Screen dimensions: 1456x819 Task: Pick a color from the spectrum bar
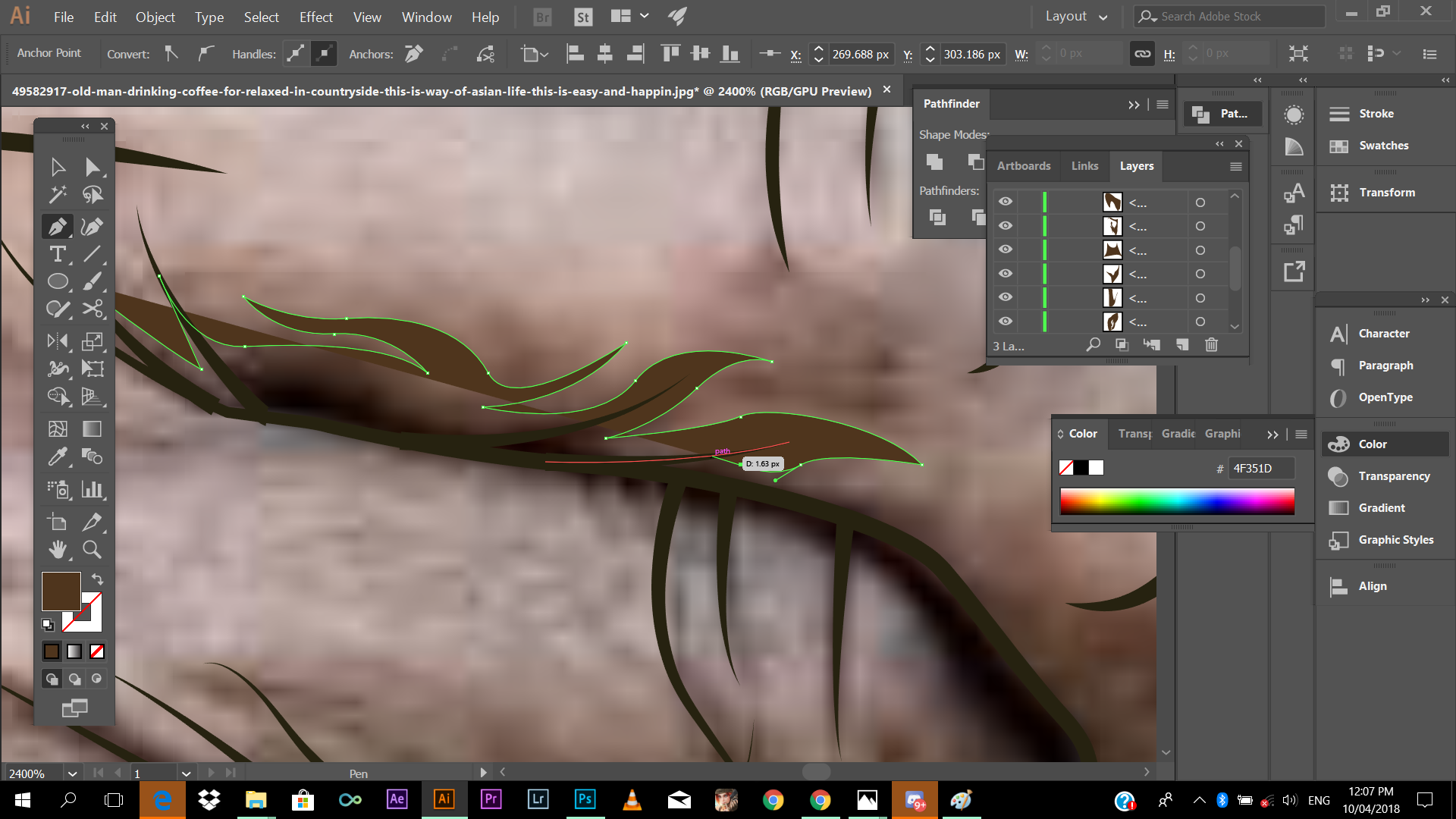click(1177, 501)
